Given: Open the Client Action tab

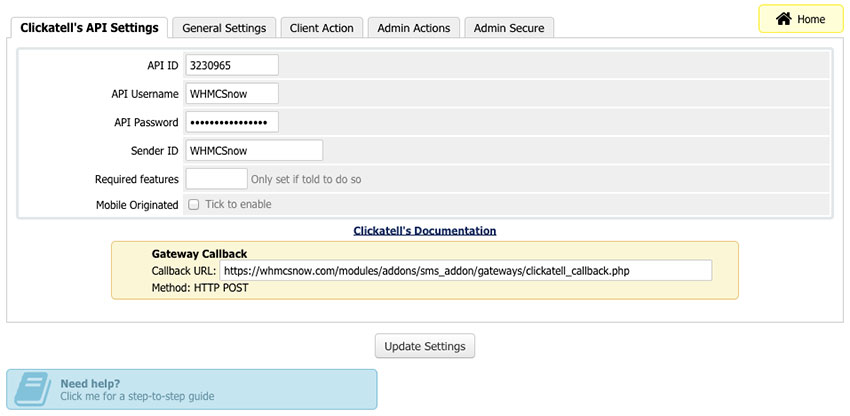Looking at the screenshot, I should (321, 28).
